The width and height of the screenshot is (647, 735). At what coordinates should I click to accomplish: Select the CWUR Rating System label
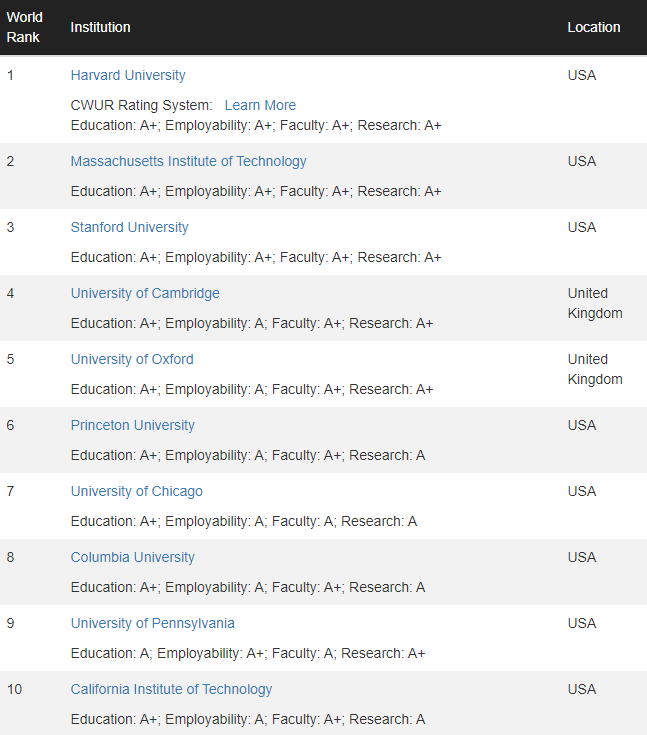[141, 105]
